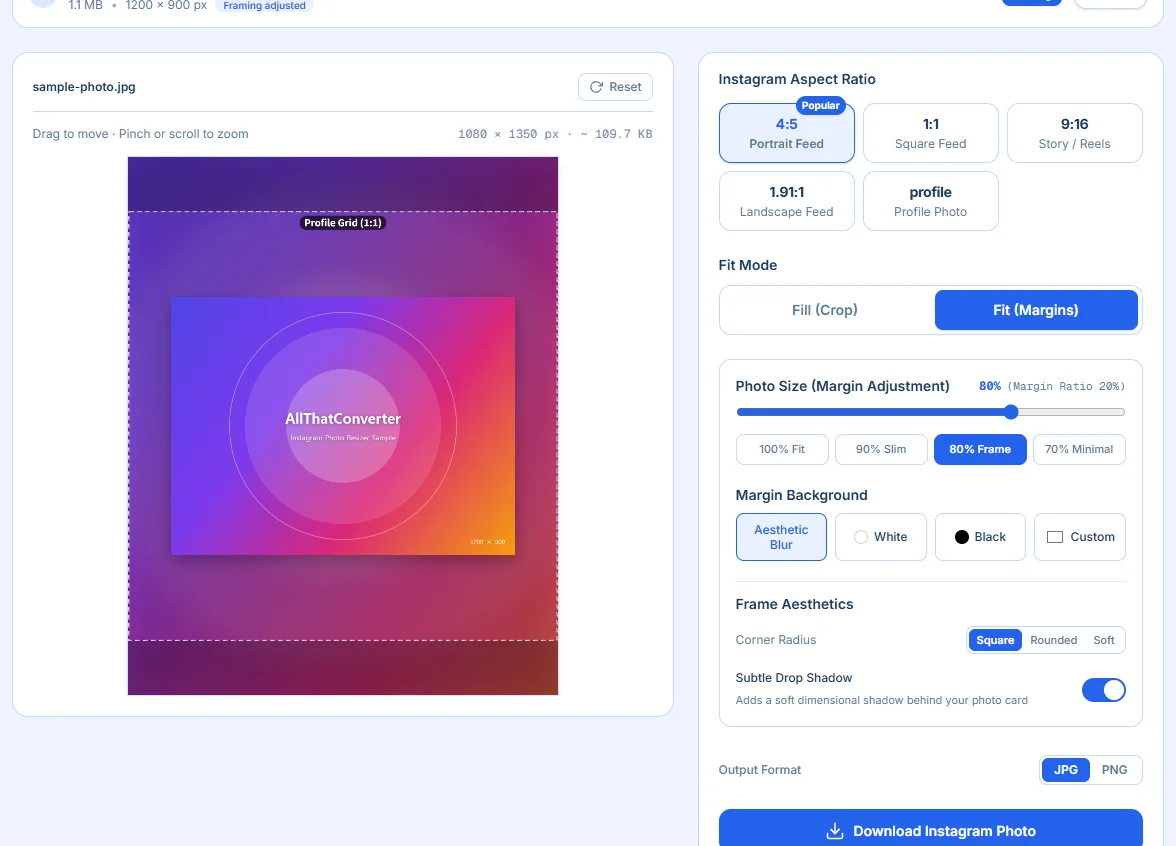Viewport: 1176px width, 846px height.
Task: Select the 4:5 Portrait Feed ratio
Action: tap(786, 134)
